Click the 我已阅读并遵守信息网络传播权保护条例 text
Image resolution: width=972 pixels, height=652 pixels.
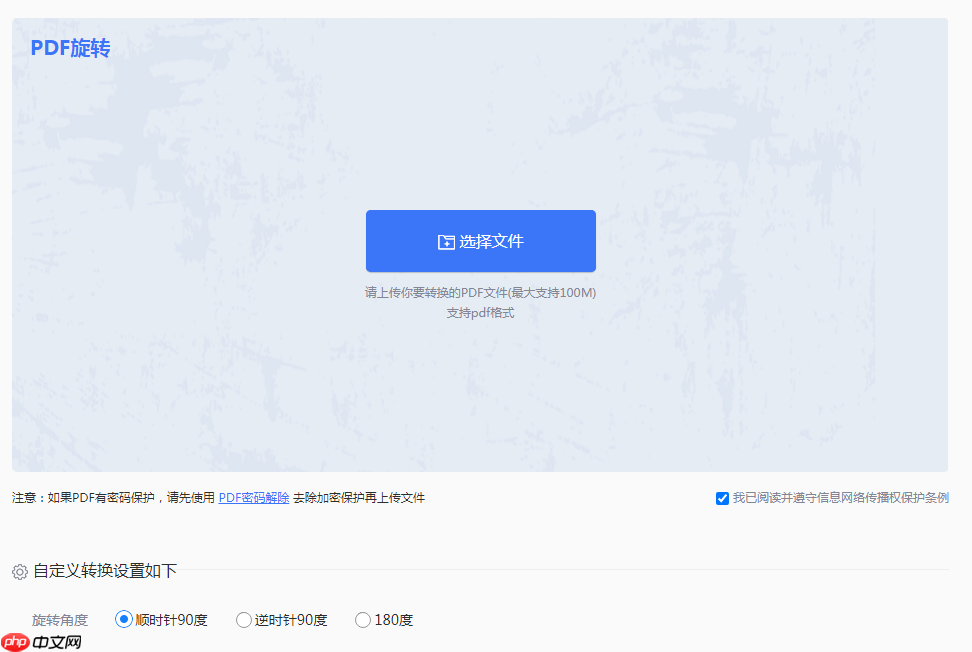[x=841, y=498]
